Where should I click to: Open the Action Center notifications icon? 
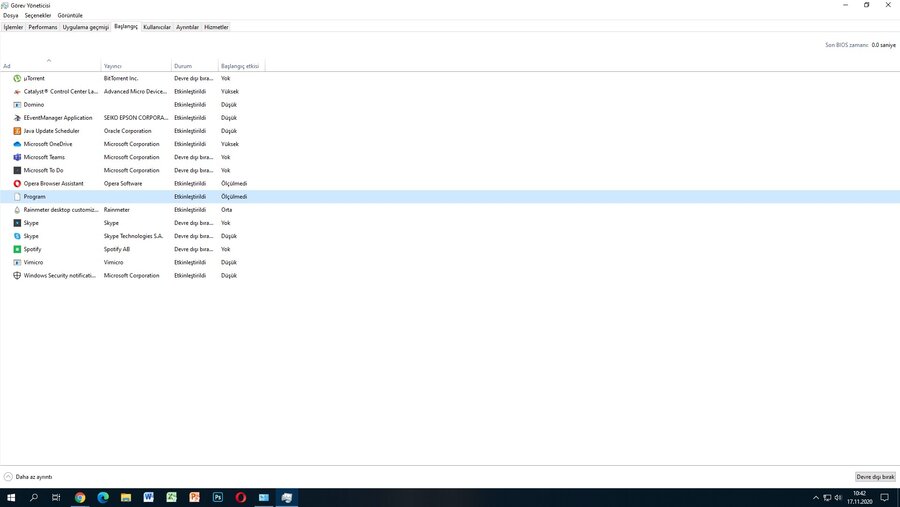(x=885, y=498)
